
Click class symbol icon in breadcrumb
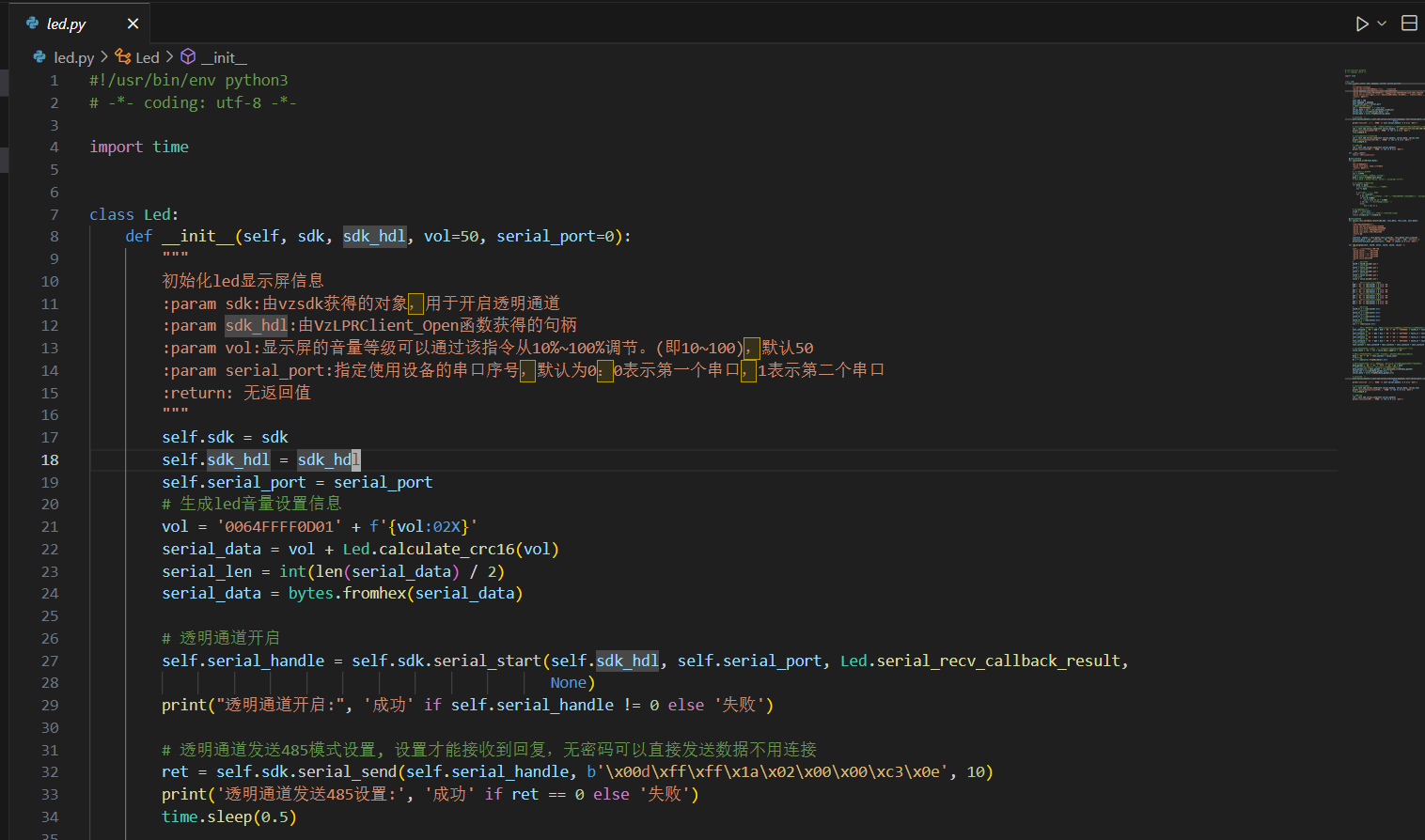click(123, 57)
